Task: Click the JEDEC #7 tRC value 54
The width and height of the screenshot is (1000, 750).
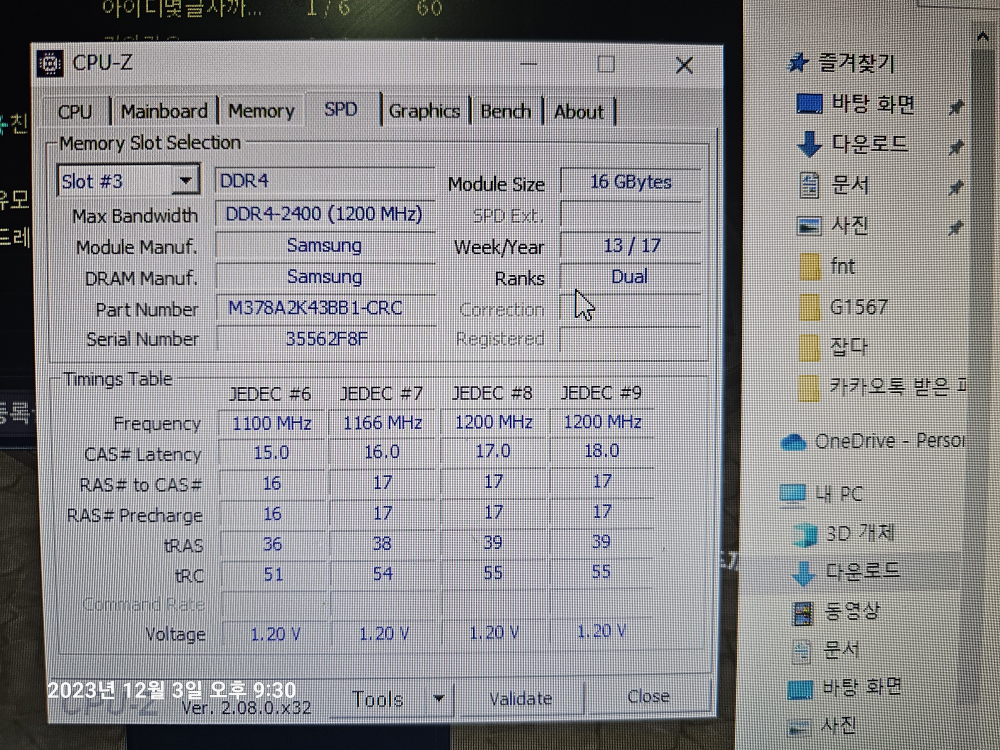Action: [383, 573]
